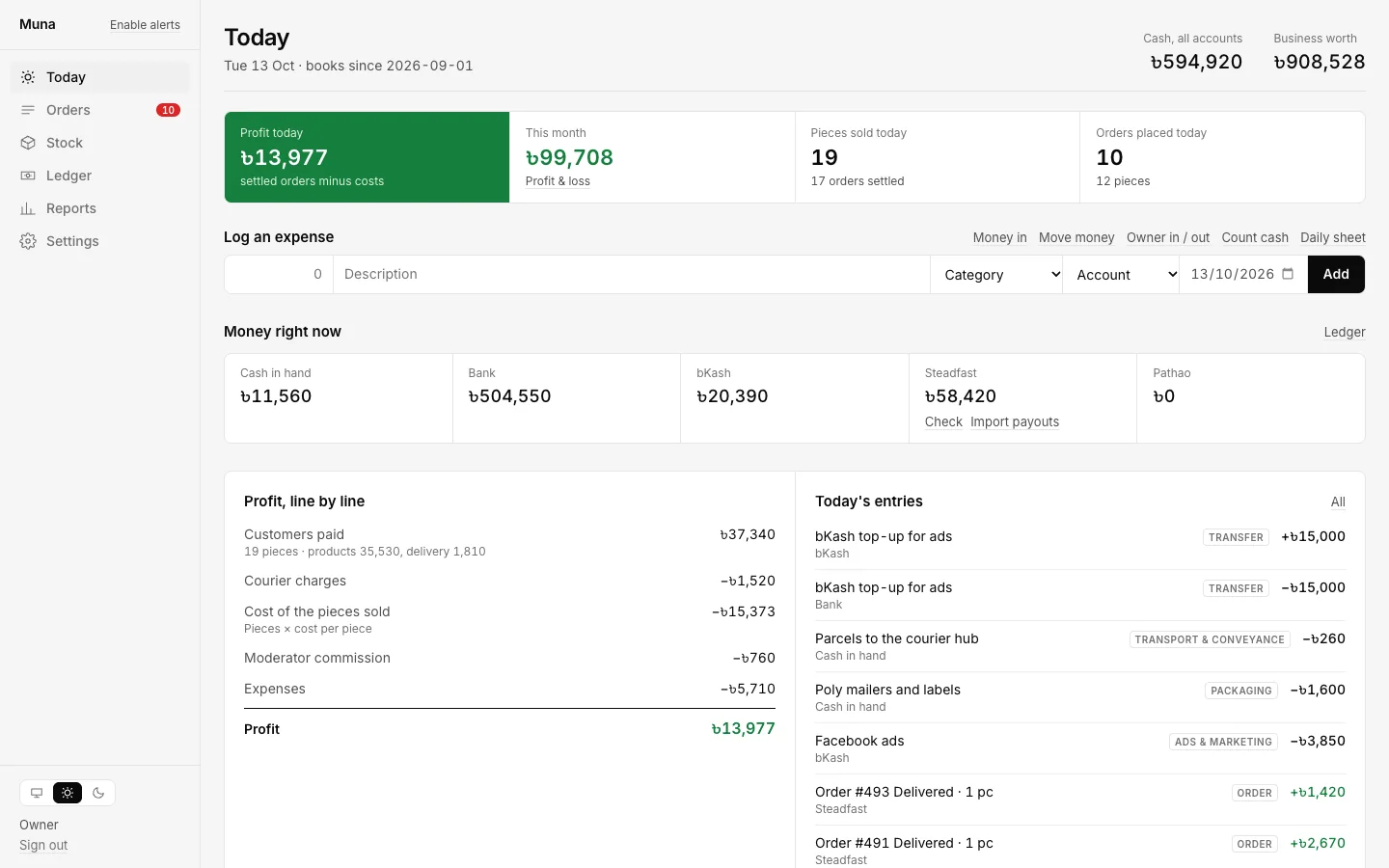Click the Ledger link beside Money right now

point(1345,332)
